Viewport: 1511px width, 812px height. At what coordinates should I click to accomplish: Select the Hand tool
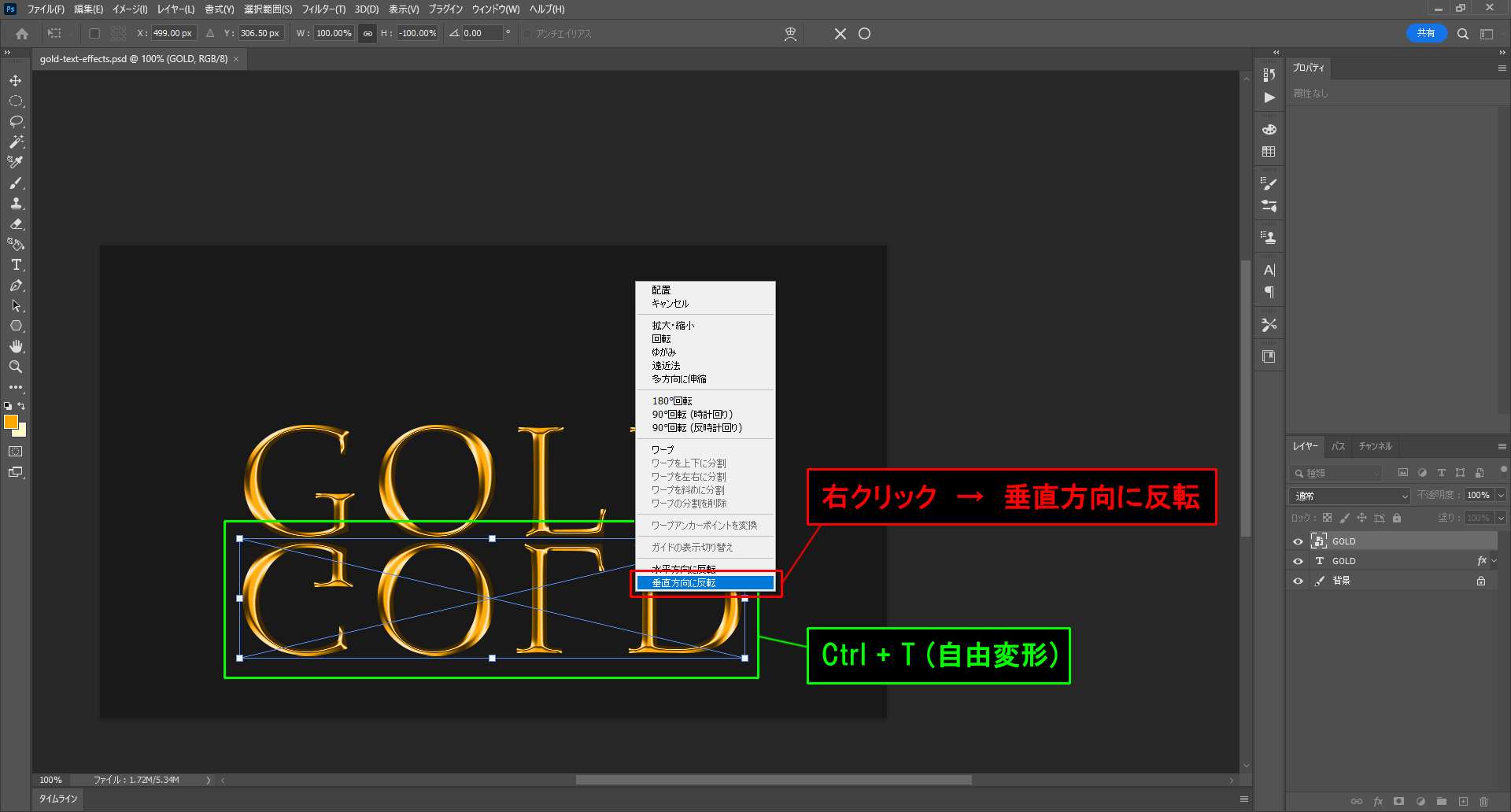[x=16, y=347]
